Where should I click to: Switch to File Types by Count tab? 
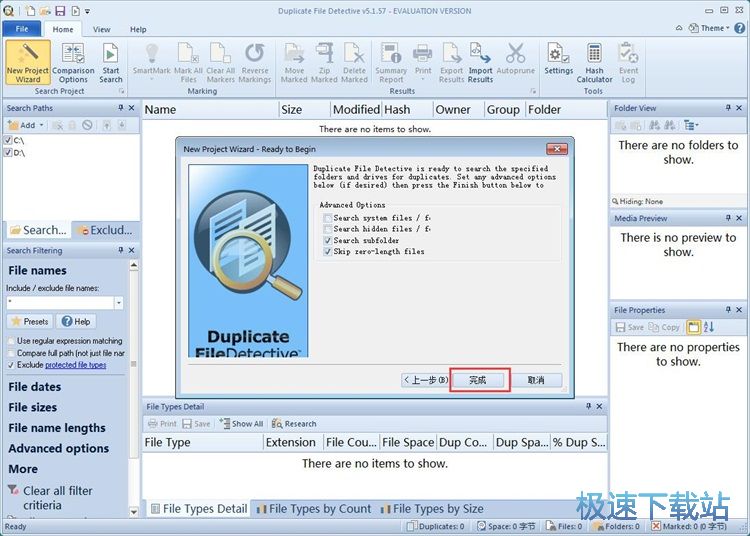pyautogui.click(x=314, y=509)
